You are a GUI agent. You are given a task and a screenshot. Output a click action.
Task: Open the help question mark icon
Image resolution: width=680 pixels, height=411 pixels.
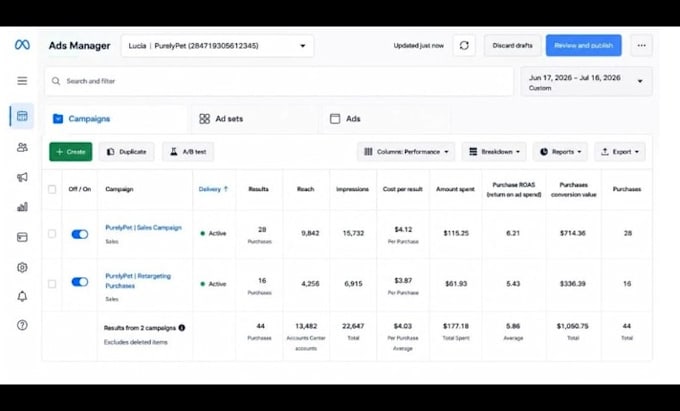point(22,325)
